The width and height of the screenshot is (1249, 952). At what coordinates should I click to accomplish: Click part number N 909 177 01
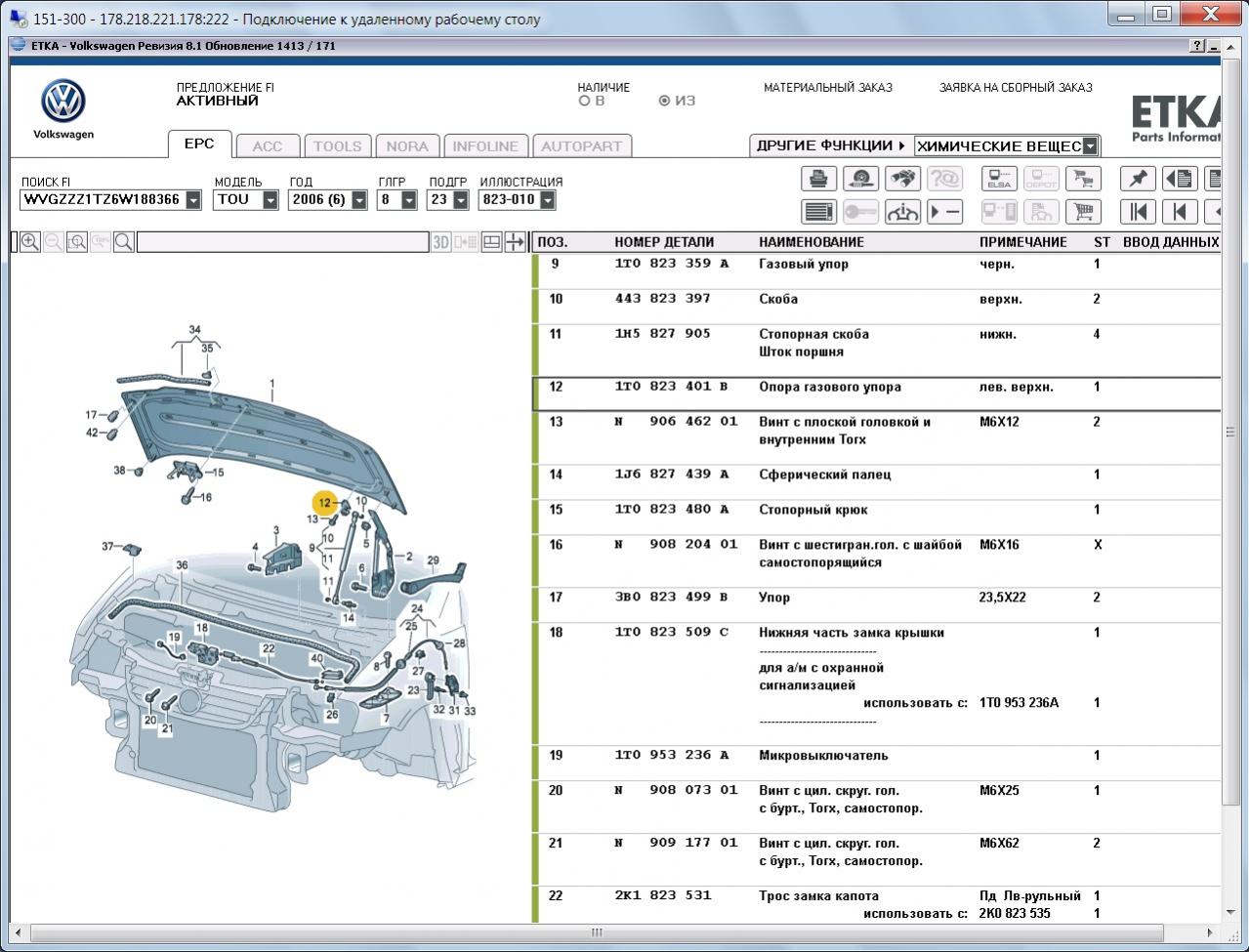pos(676,843)
